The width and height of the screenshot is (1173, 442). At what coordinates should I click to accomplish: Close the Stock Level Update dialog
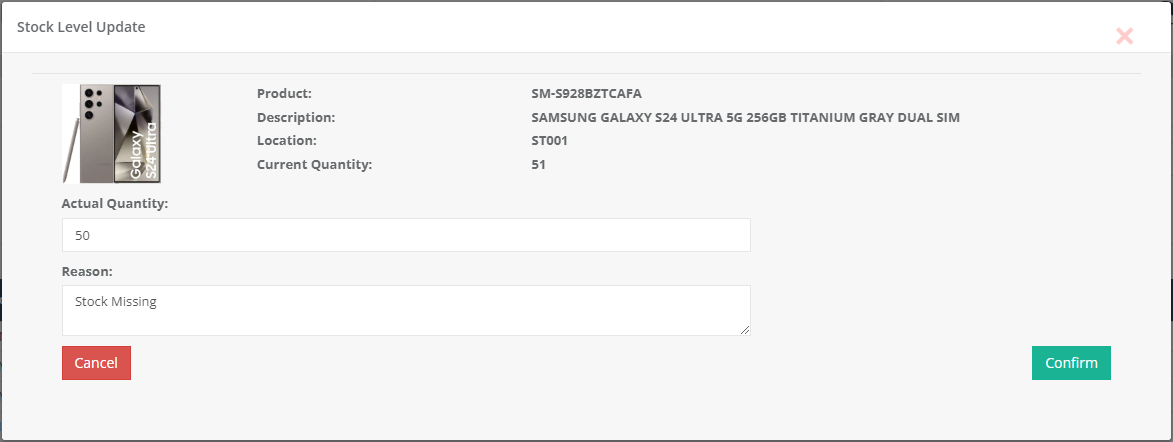click(x=1124, y=36)
